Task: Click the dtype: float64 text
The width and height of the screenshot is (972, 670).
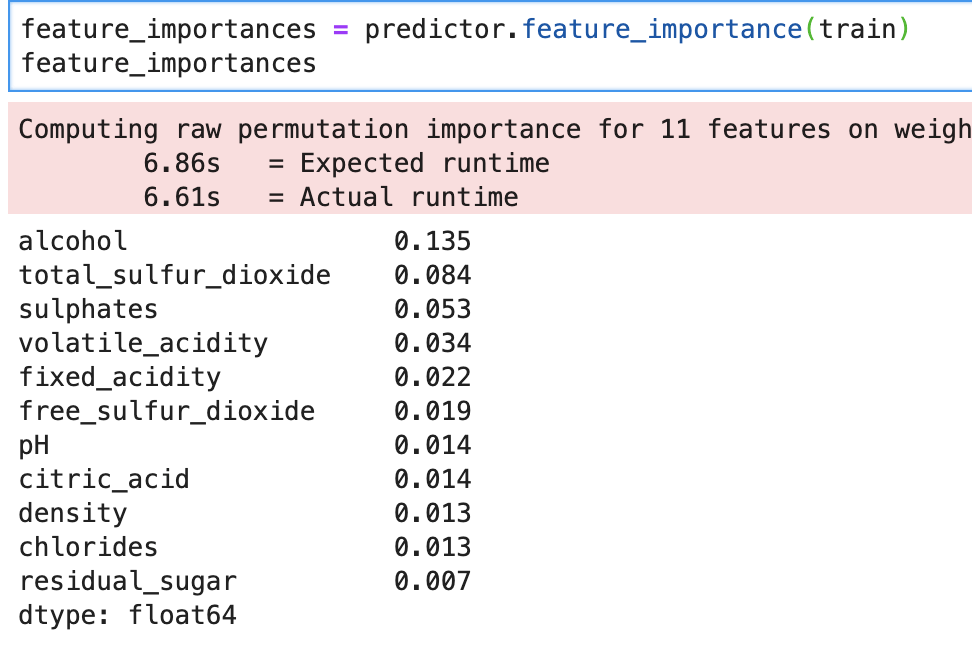Action: pos(127,615)
